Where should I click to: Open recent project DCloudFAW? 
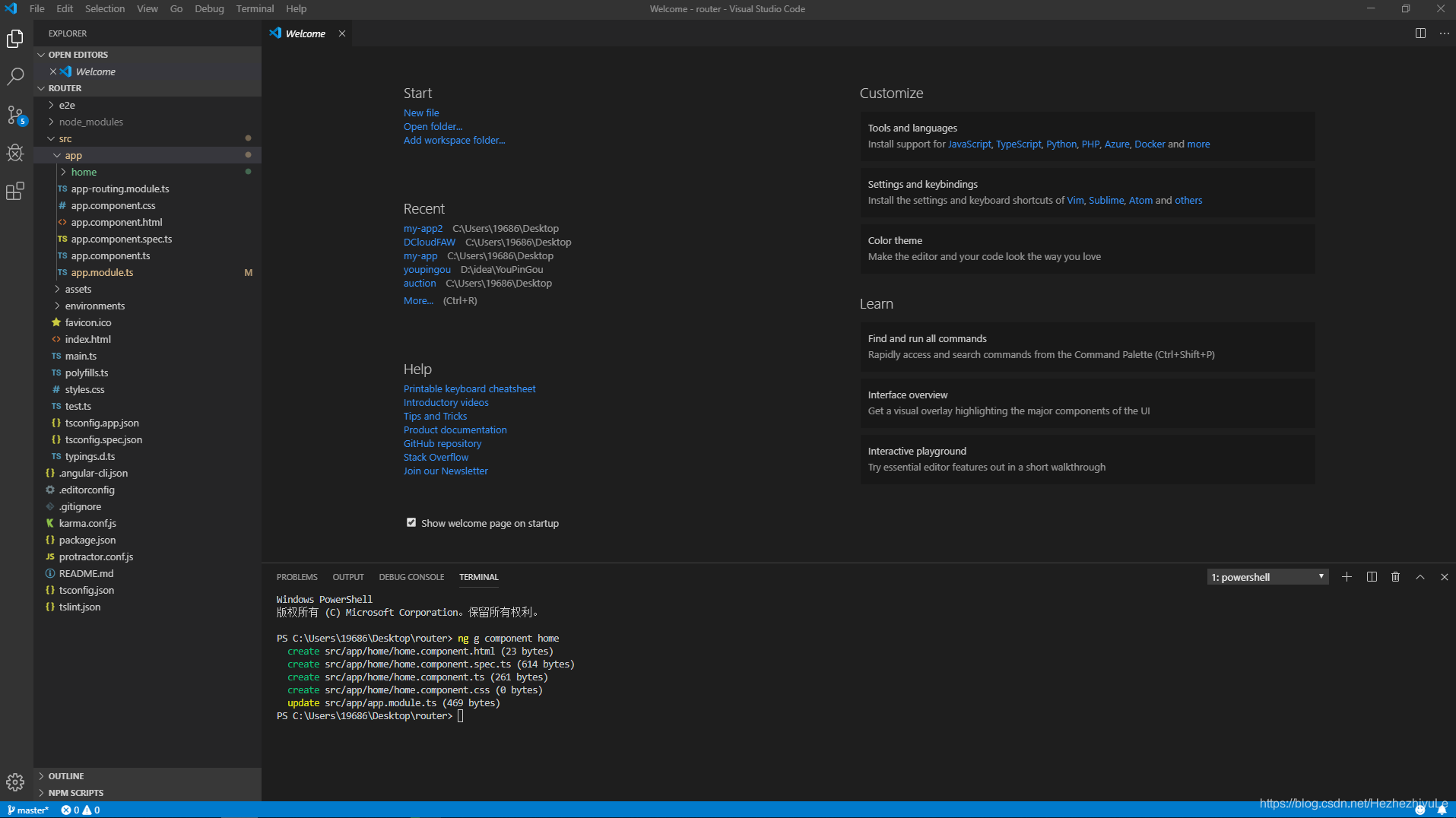click(430, 242)
